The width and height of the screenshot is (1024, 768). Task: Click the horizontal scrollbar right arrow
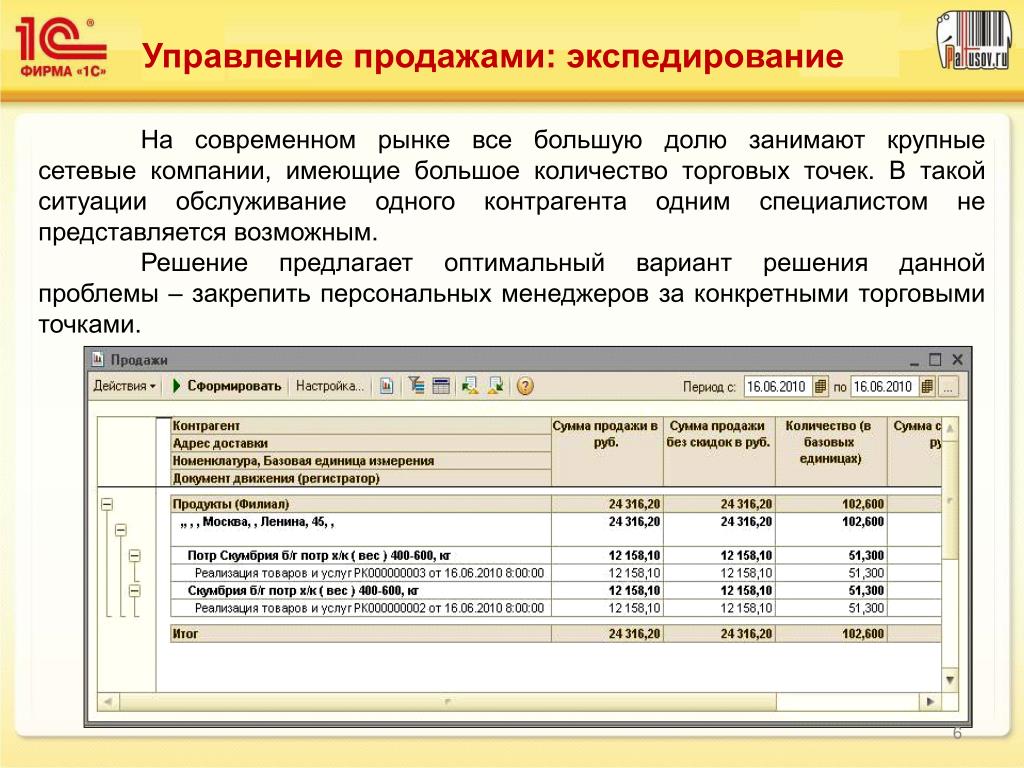pyautogui.click(x=931, y=701)
